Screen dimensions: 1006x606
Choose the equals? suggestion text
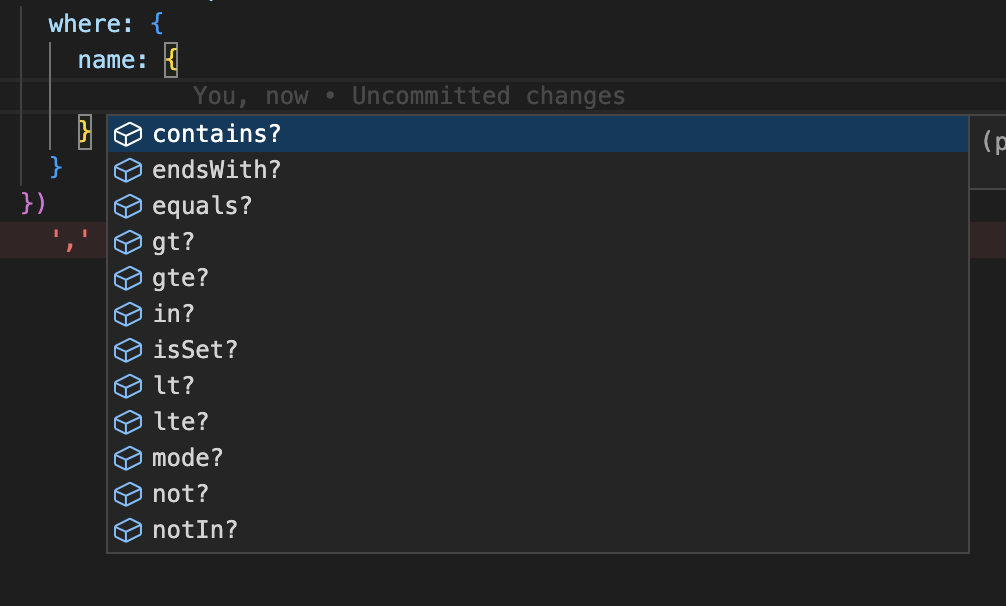202,206
